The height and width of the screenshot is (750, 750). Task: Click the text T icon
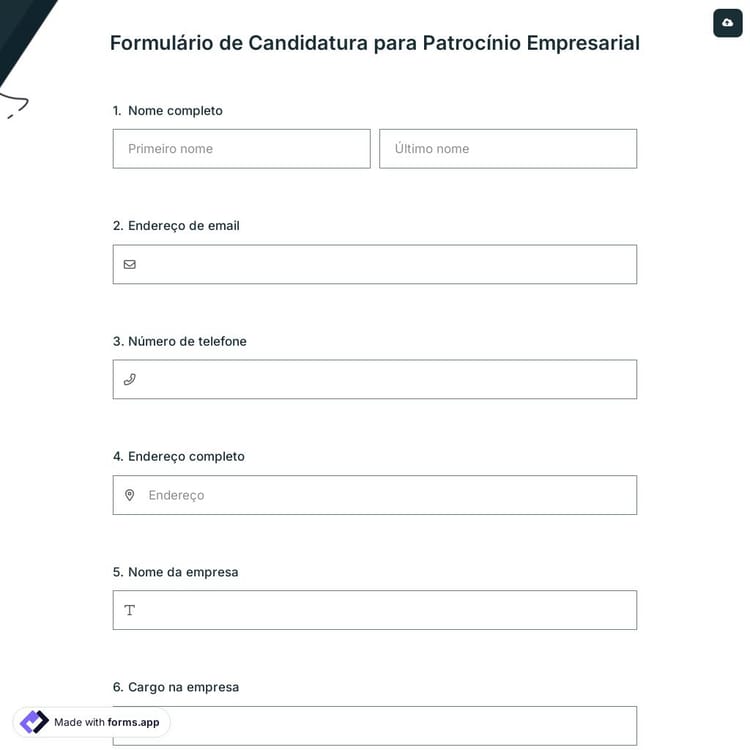129,610
